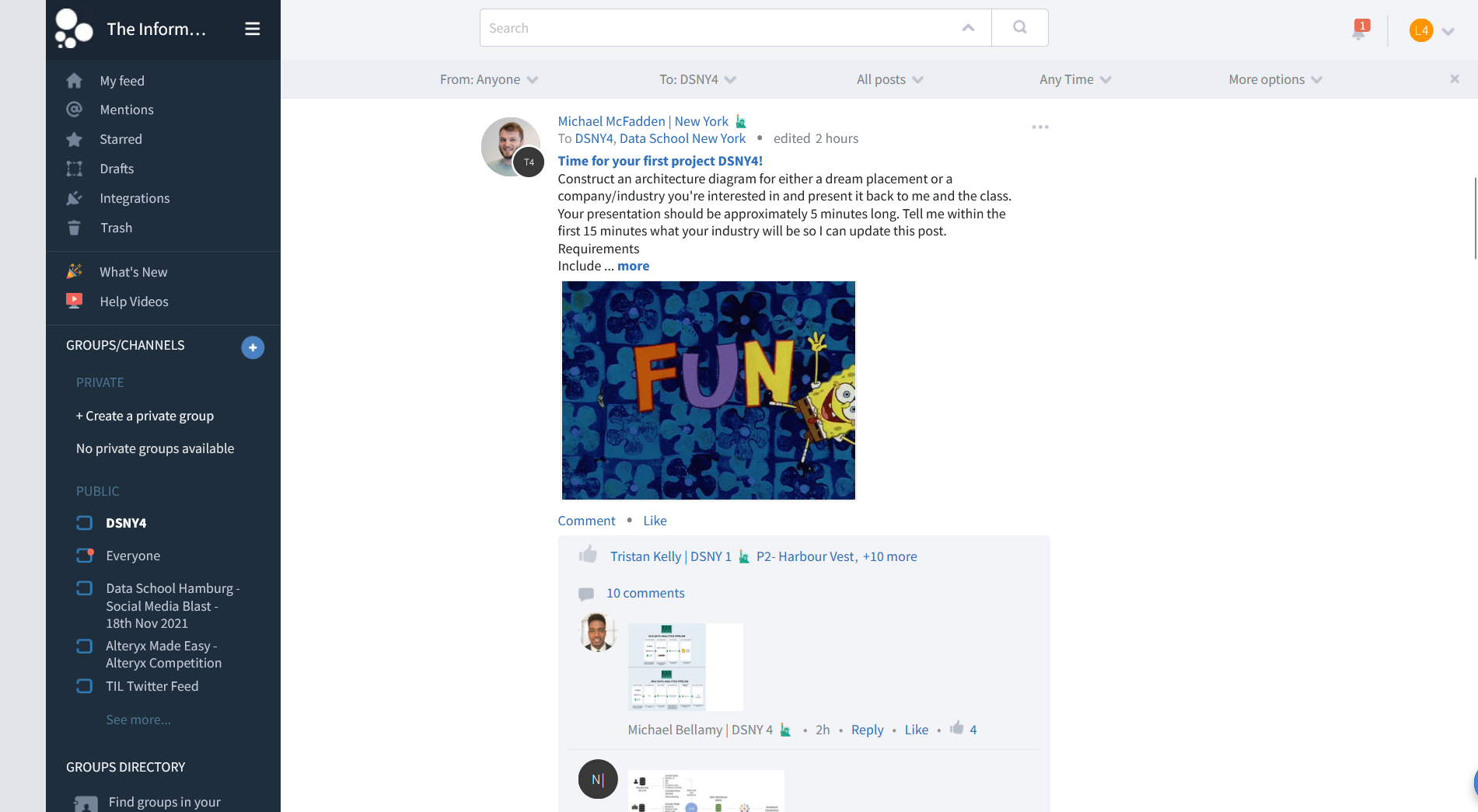Close the search filter bar
Image resolution: width=1478 pixels, height=812 pixels.
tap(1454, 79)
